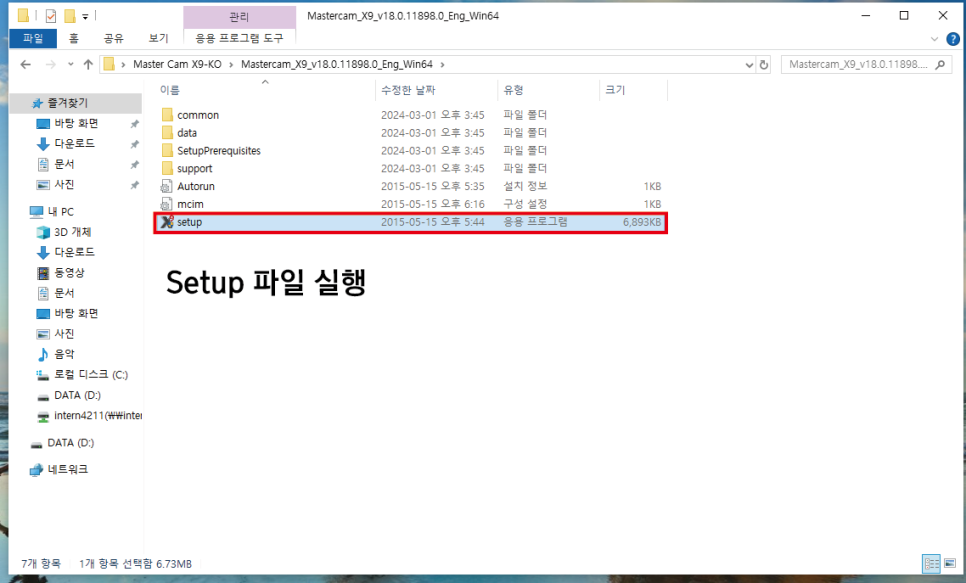Open the 파일 menu tab
966x583 pixels.
[x=33, y=38]
